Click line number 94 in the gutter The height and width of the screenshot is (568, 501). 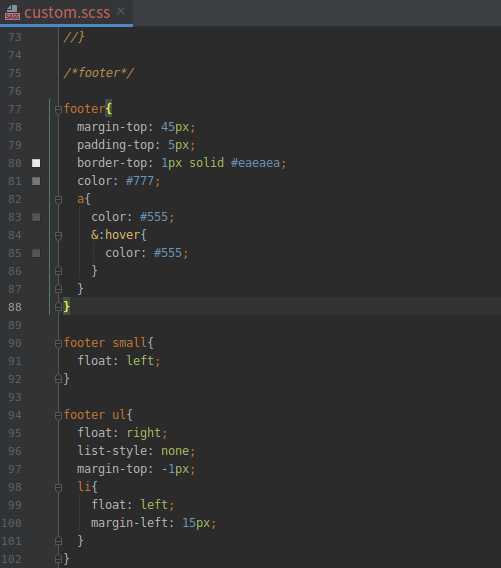pyautogui.click(x=15, y=415)
